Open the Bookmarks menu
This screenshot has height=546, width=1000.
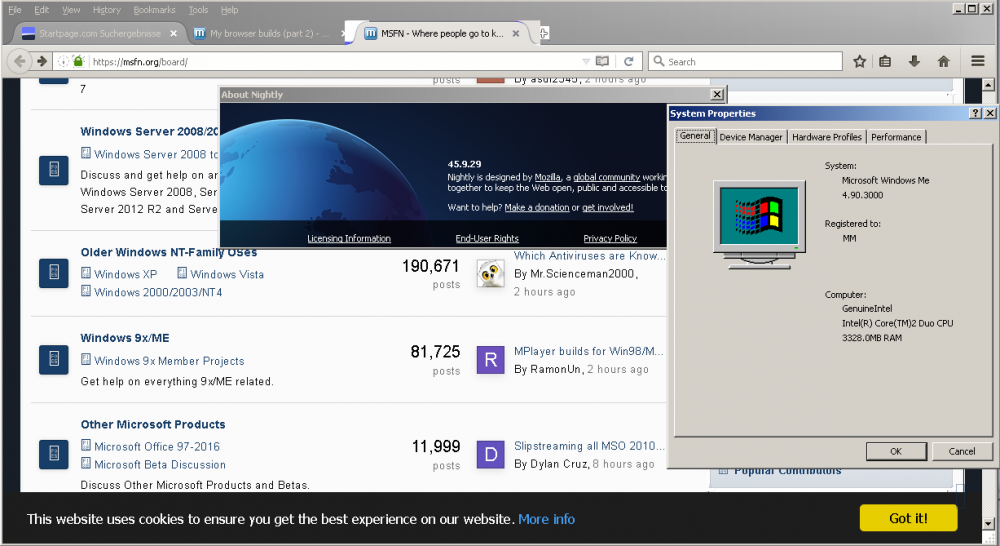pos(154,10)
